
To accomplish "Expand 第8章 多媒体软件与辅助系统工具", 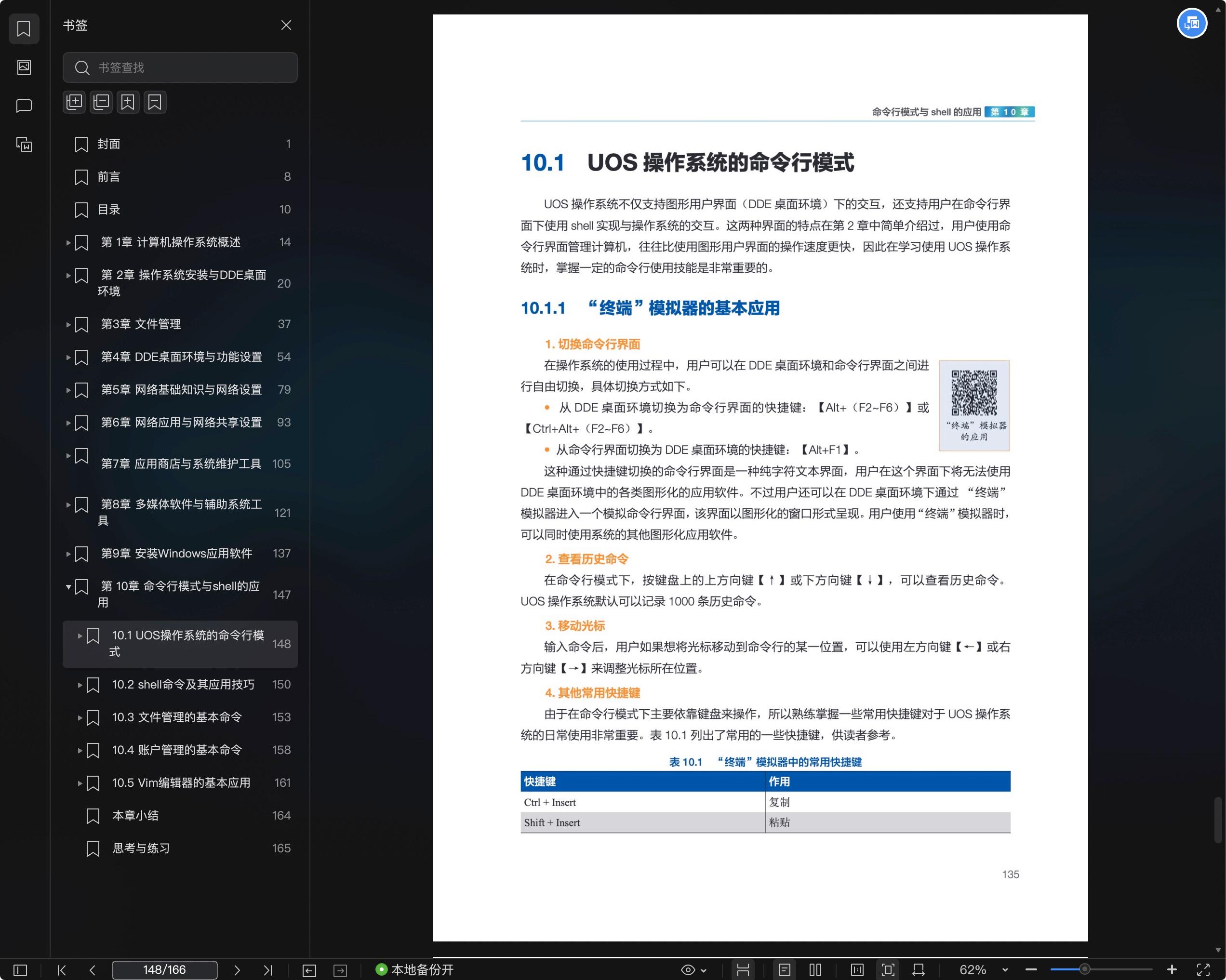I will 68,505.
